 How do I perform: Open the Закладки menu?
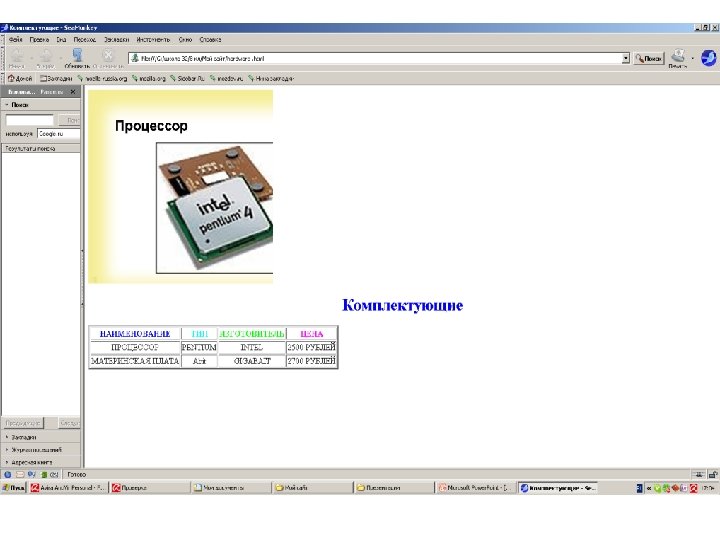pos(117,39)
